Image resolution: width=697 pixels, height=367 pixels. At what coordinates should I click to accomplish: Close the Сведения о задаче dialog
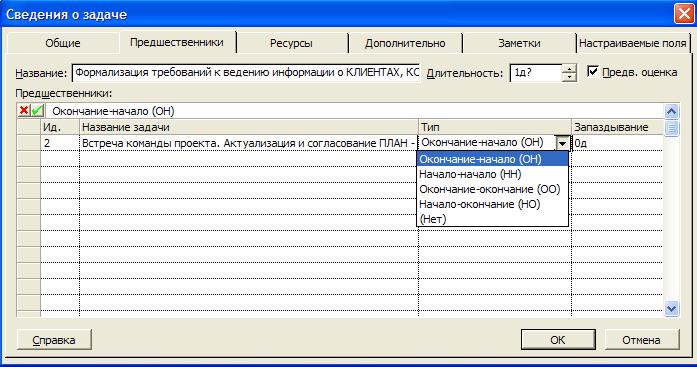684,13
